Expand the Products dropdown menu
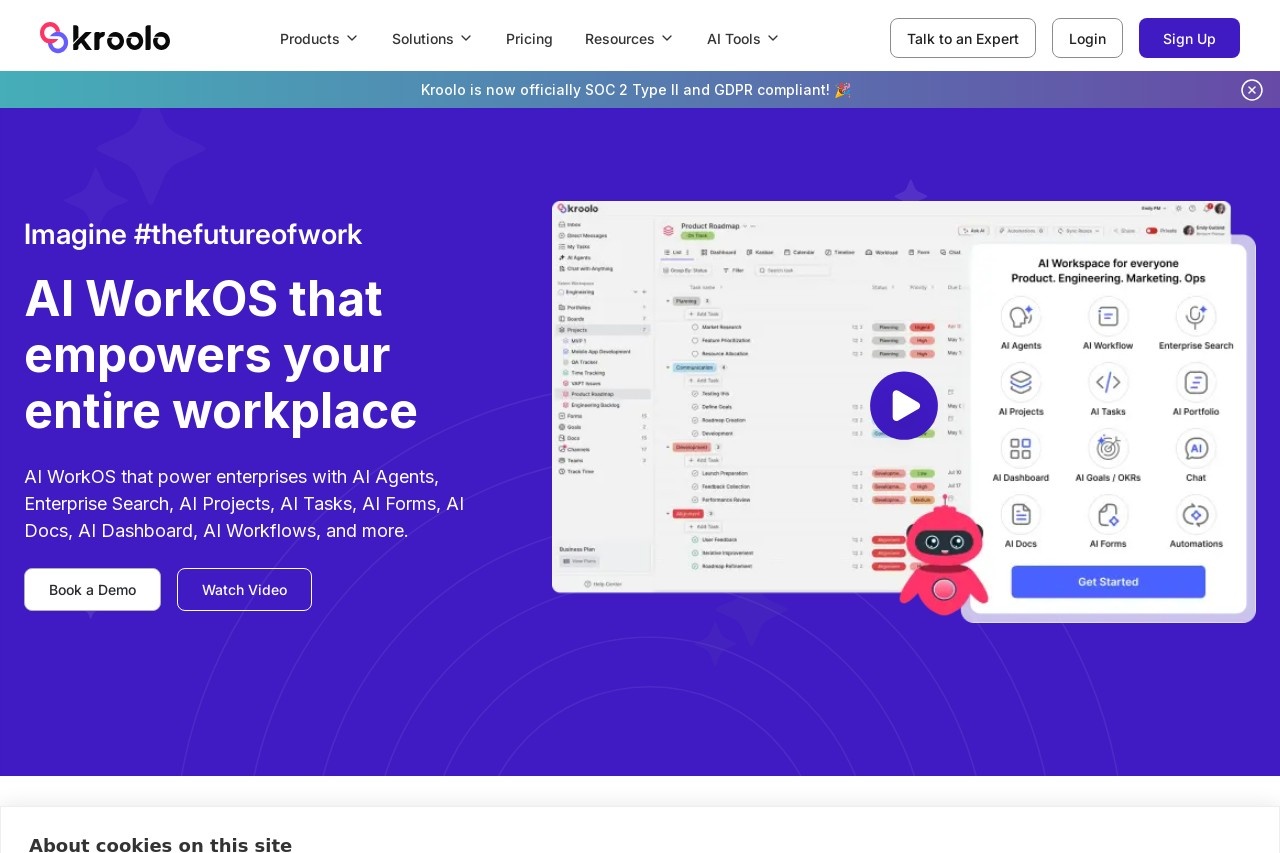Image resolution: width=1280 pixels, height=853 pixels. [319, 39]
